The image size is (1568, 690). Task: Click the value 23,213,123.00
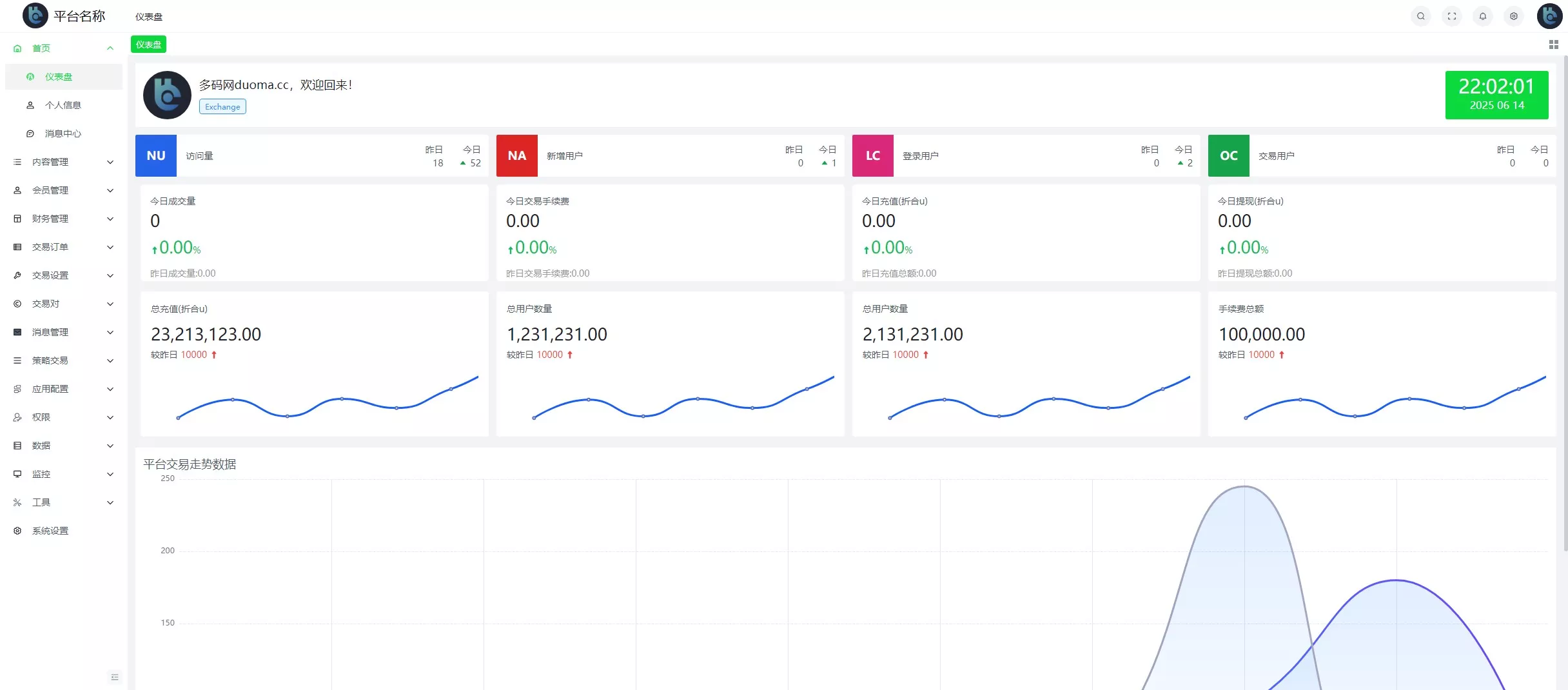206,334
